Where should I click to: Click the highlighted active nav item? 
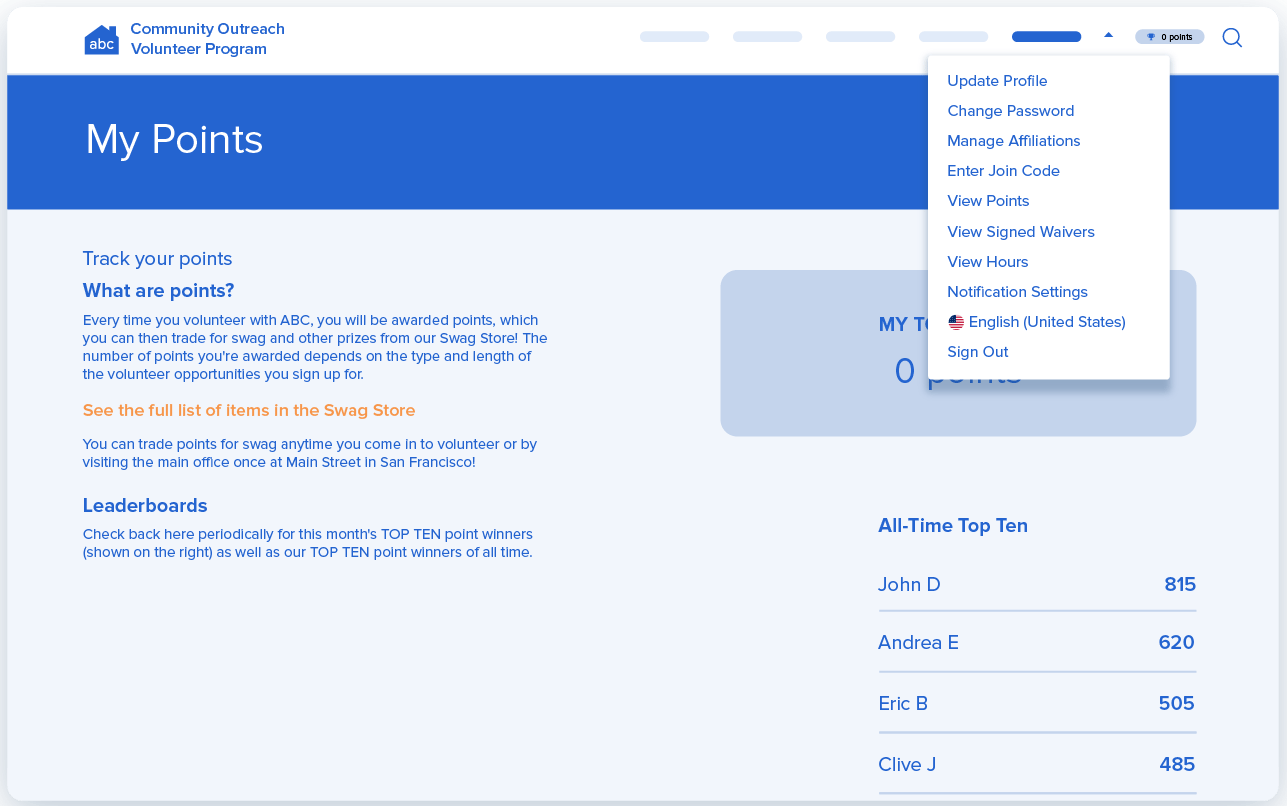tap(1046, 37)
